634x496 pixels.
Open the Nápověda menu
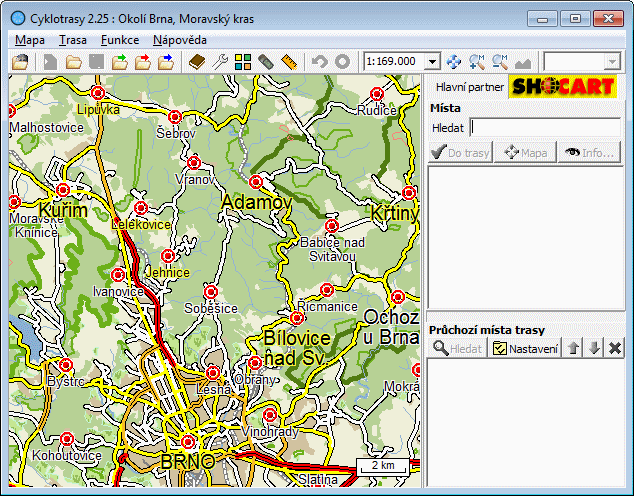tap(180, 40)
